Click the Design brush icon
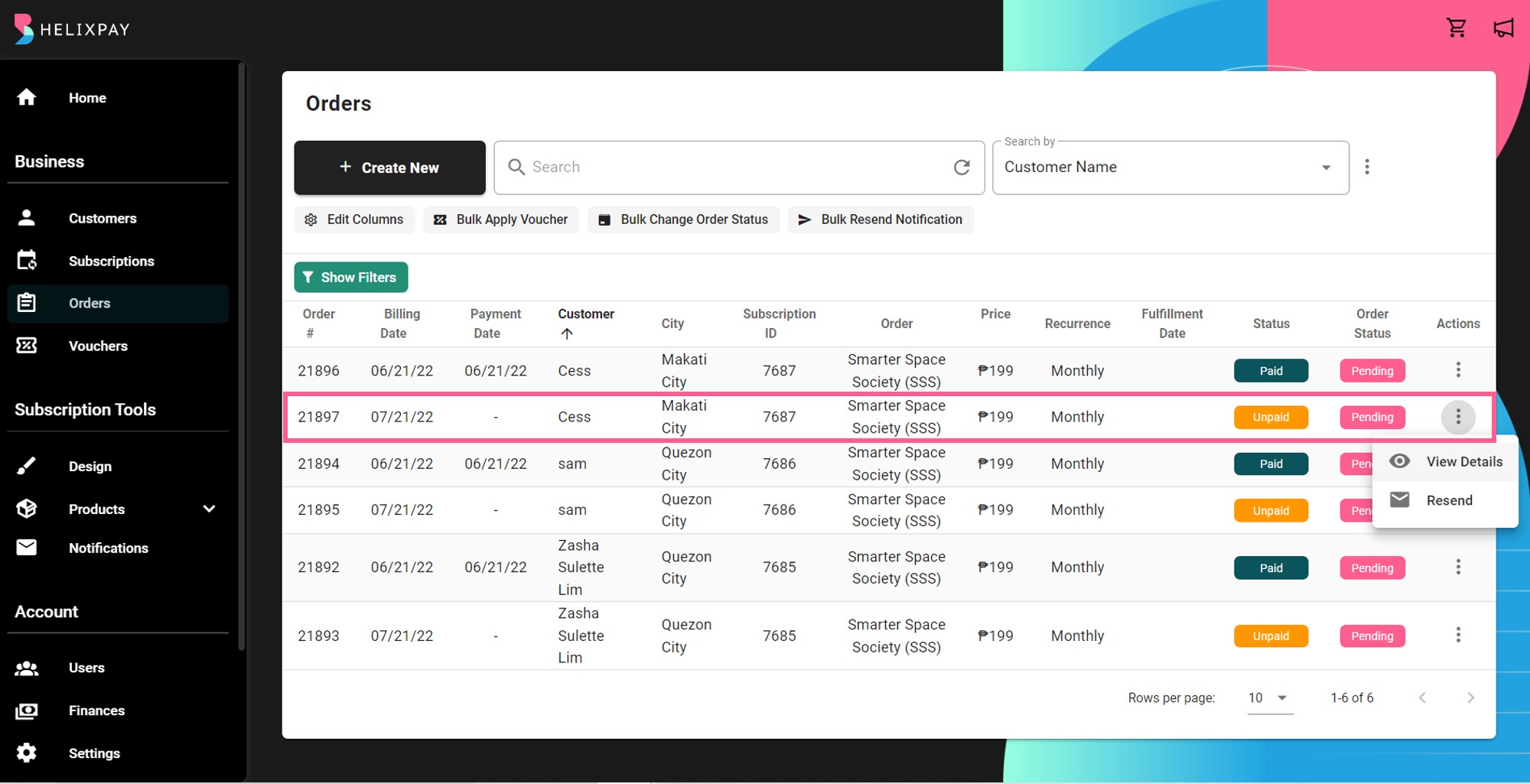 point(27,466)
